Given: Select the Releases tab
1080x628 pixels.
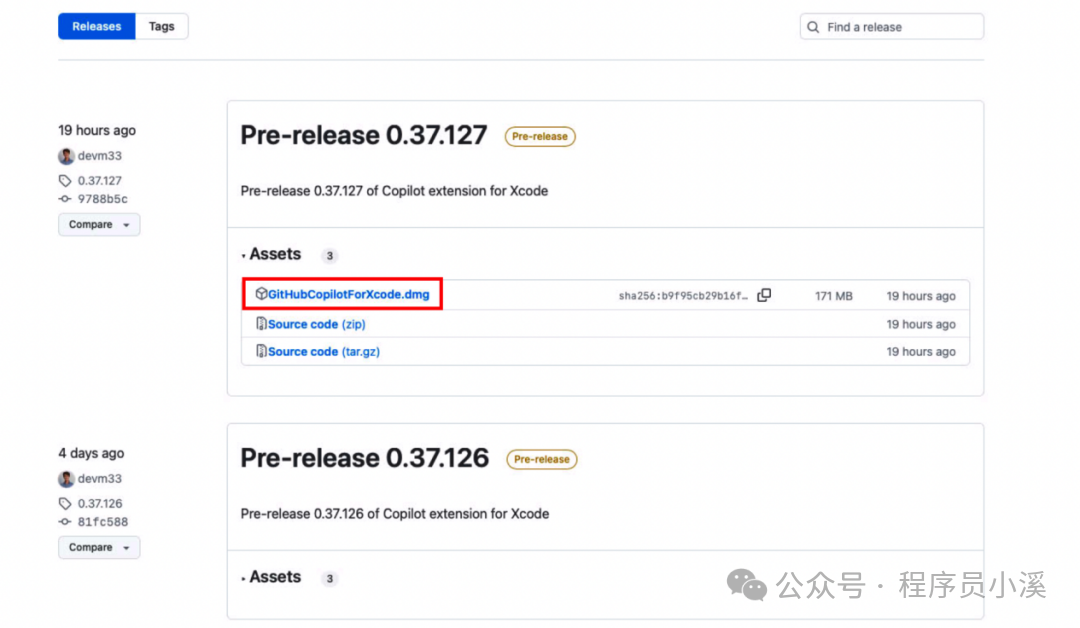Looking at the screenshot, I should (95, 26).
